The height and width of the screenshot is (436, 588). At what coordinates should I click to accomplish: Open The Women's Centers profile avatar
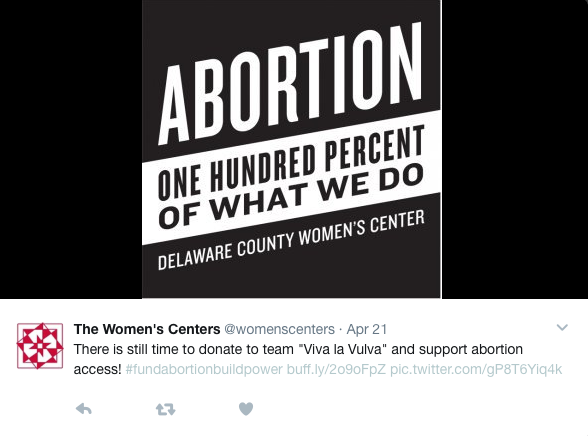pos(40,345)
